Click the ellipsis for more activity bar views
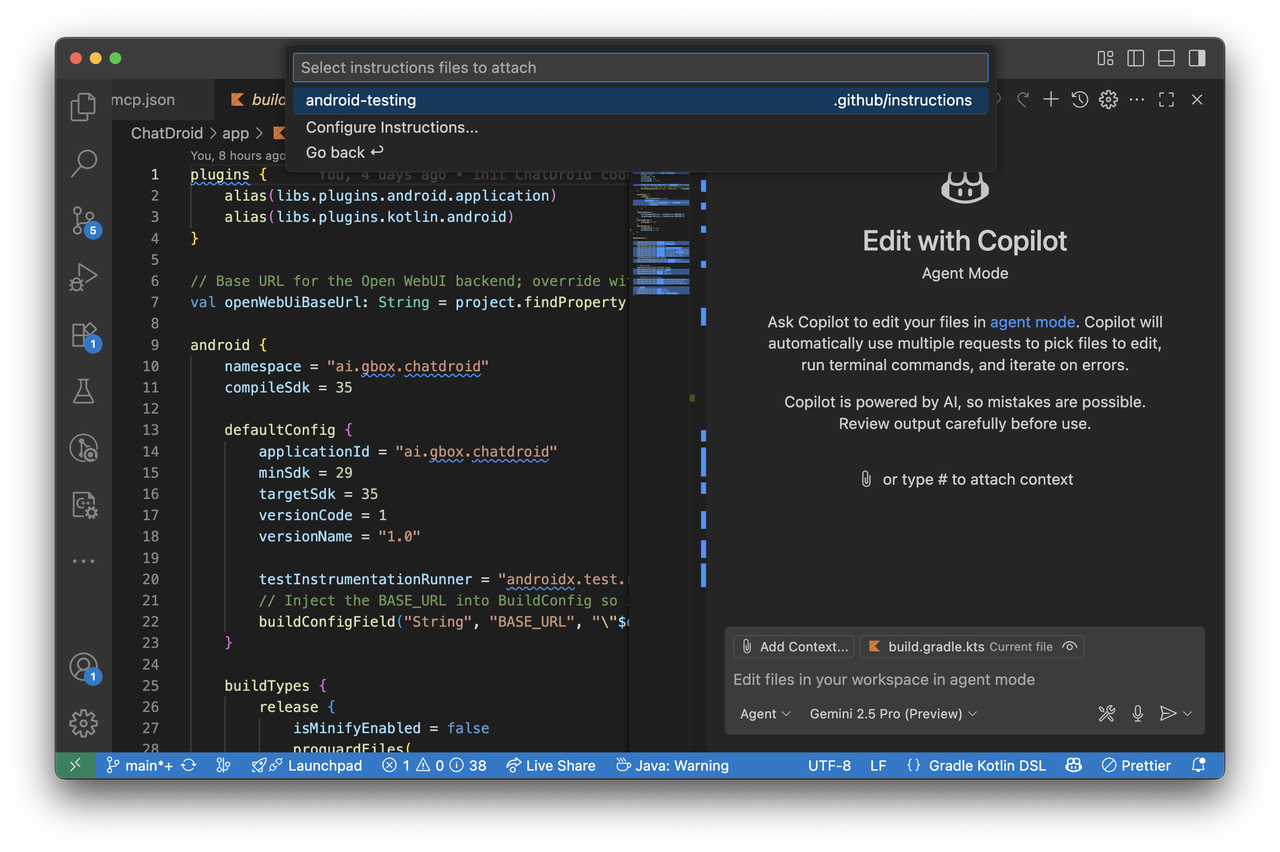This screenshot has height=852, width=1280. tap(83, 561)
